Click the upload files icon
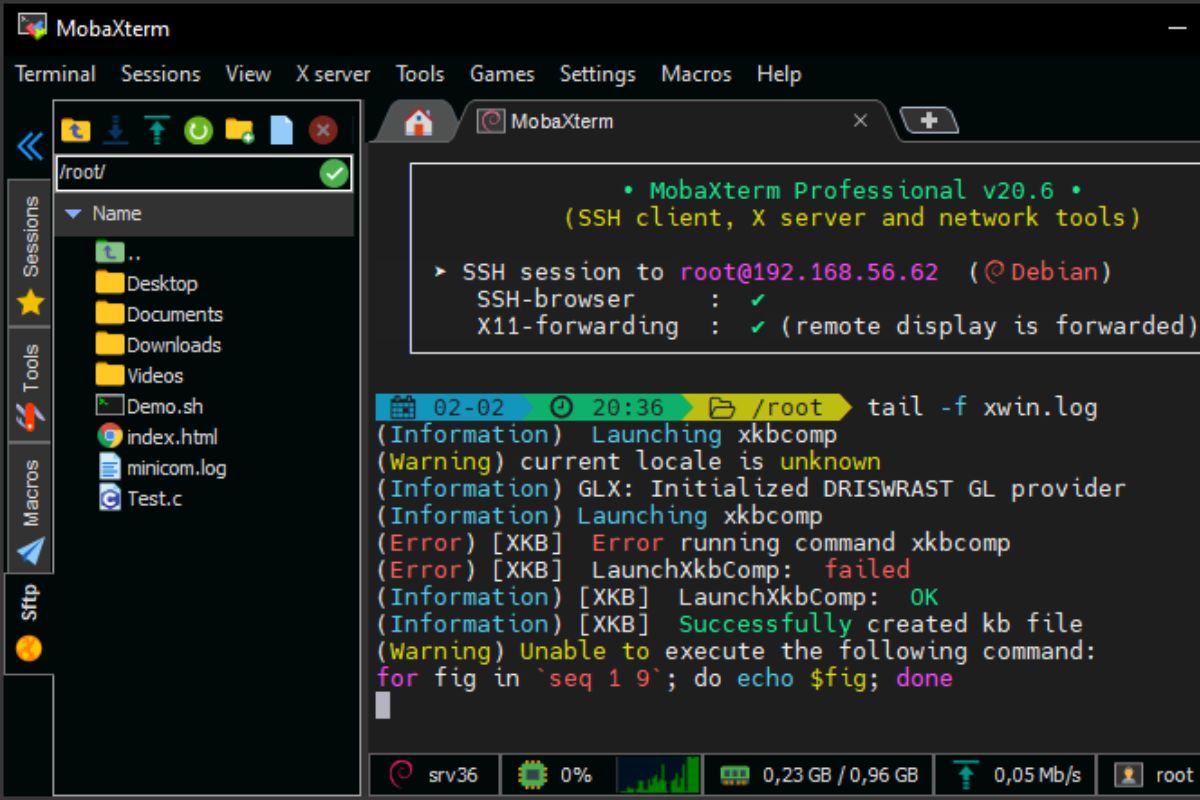This screenshot has height=800, width=1200. pyautogui.click(x=157, y=130)
